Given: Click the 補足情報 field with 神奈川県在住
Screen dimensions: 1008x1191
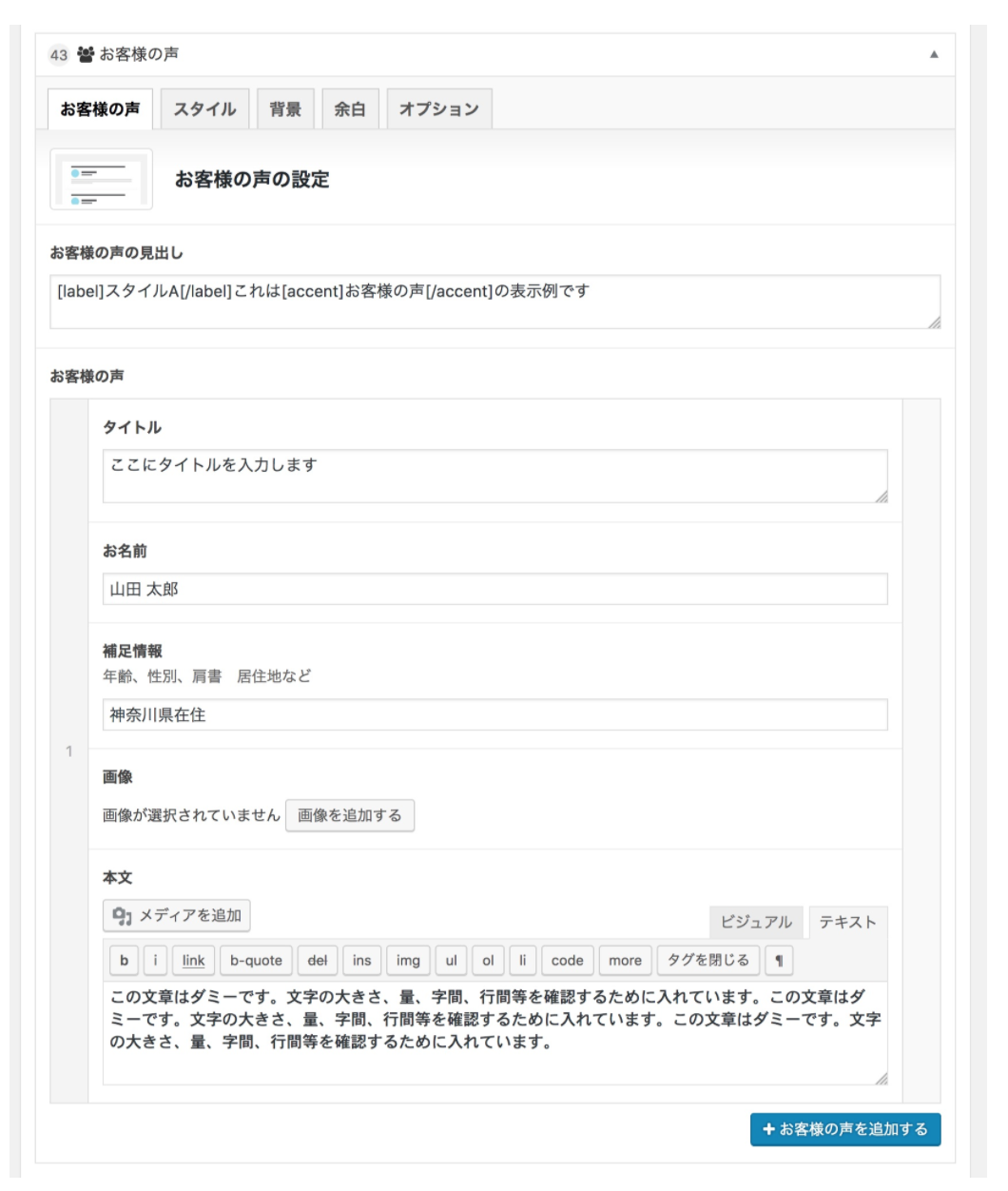Looking at the screenshot, I should (x=494, y=715).
